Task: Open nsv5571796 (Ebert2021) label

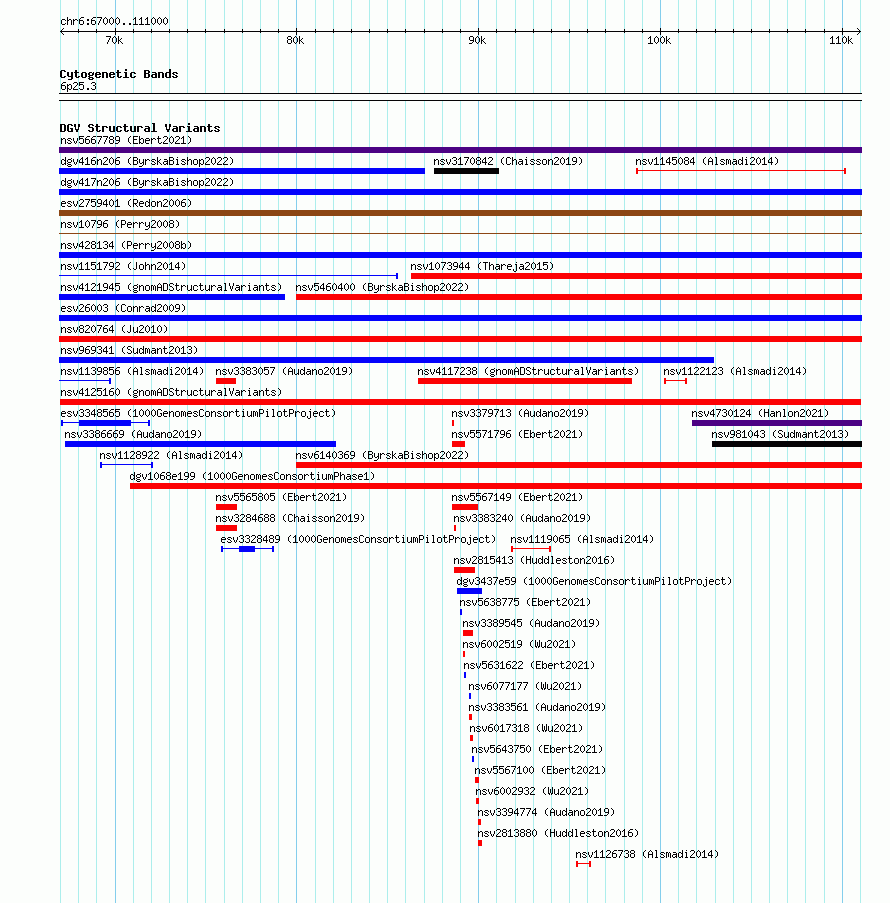Action: coord(517,434)
